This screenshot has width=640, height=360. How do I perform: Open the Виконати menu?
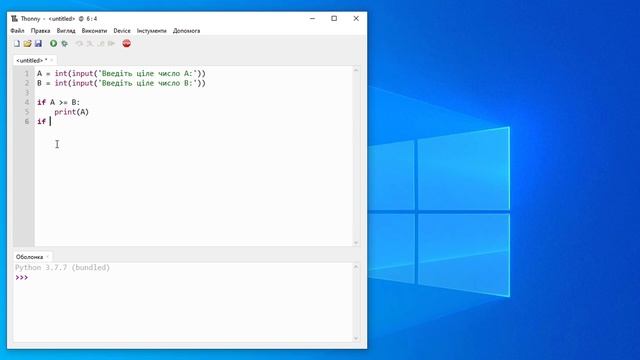click(94, 31)
